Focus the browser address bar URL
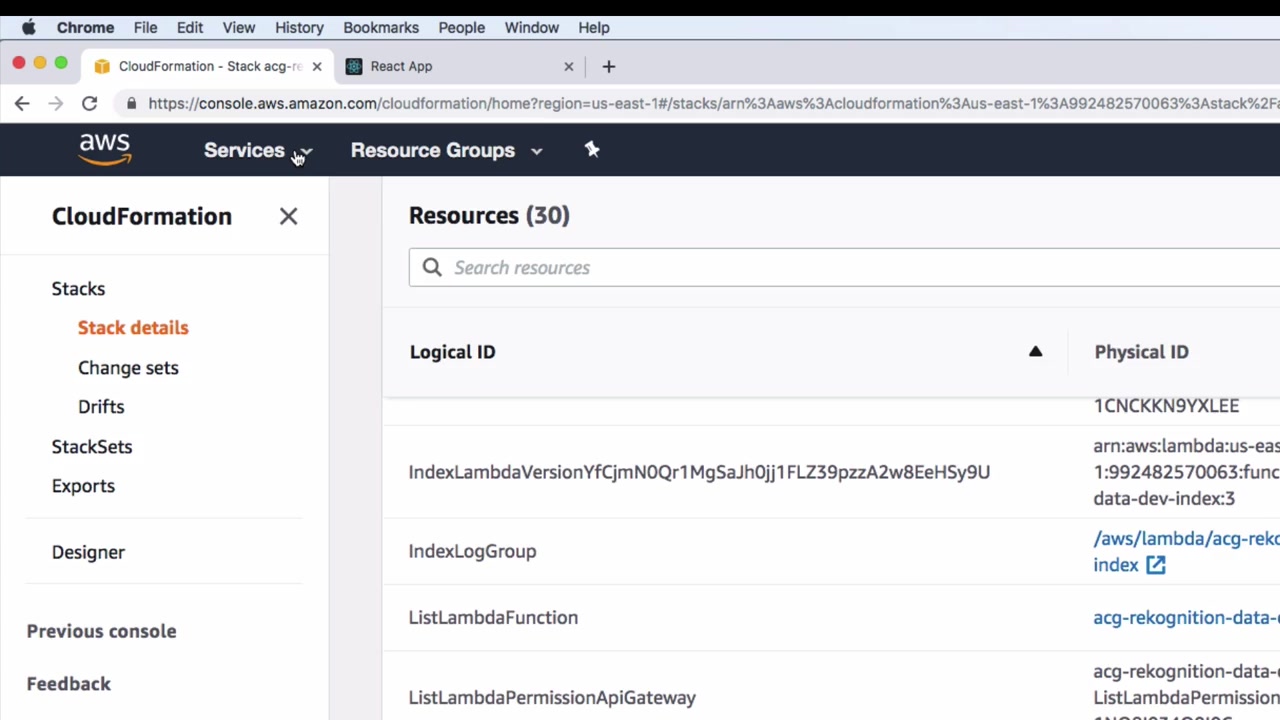1280x720 pixels. [713, 103]
